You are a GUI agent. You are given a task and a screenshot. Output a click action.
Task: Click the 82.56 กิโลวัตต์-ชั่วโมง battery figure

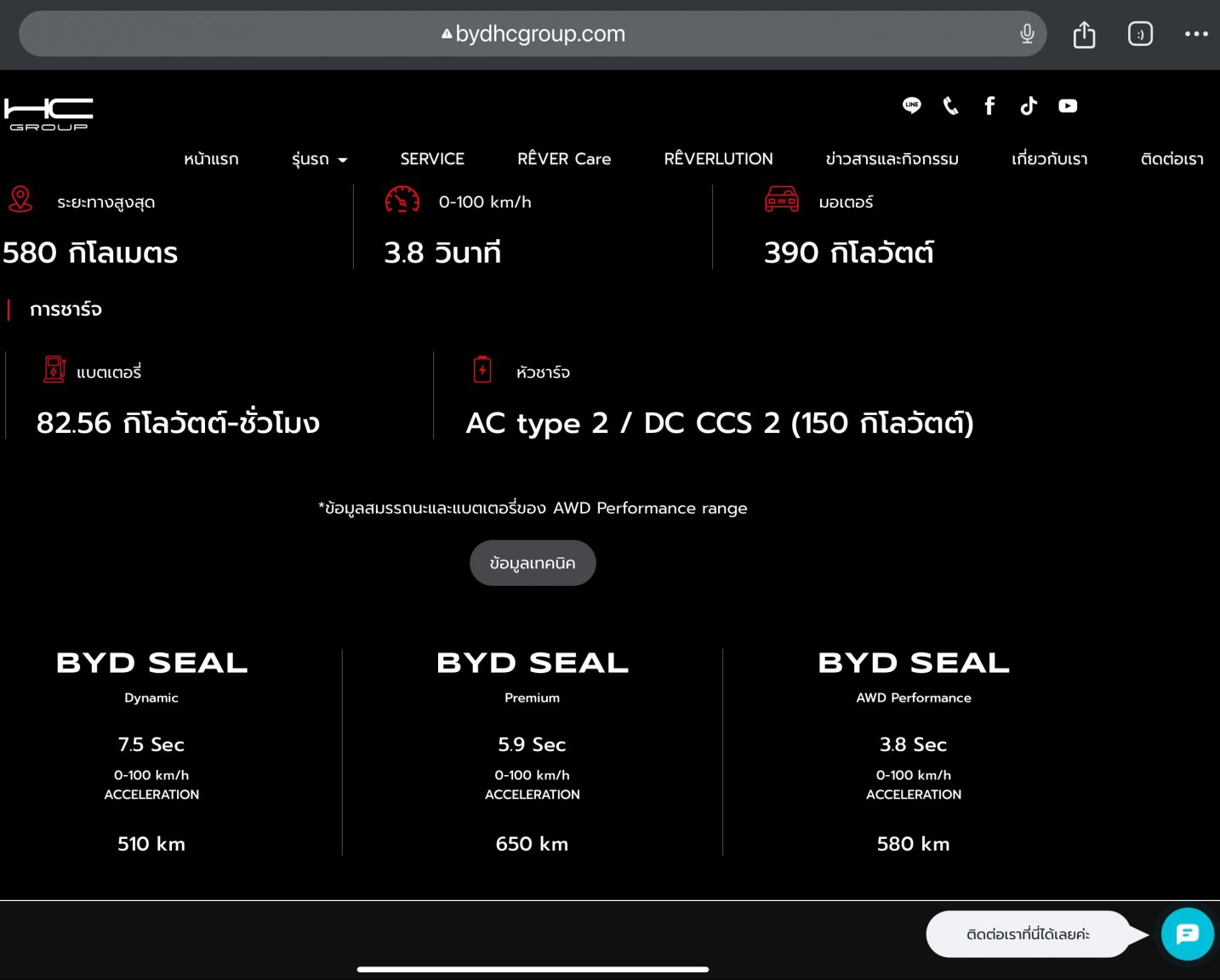coord(178,422)
